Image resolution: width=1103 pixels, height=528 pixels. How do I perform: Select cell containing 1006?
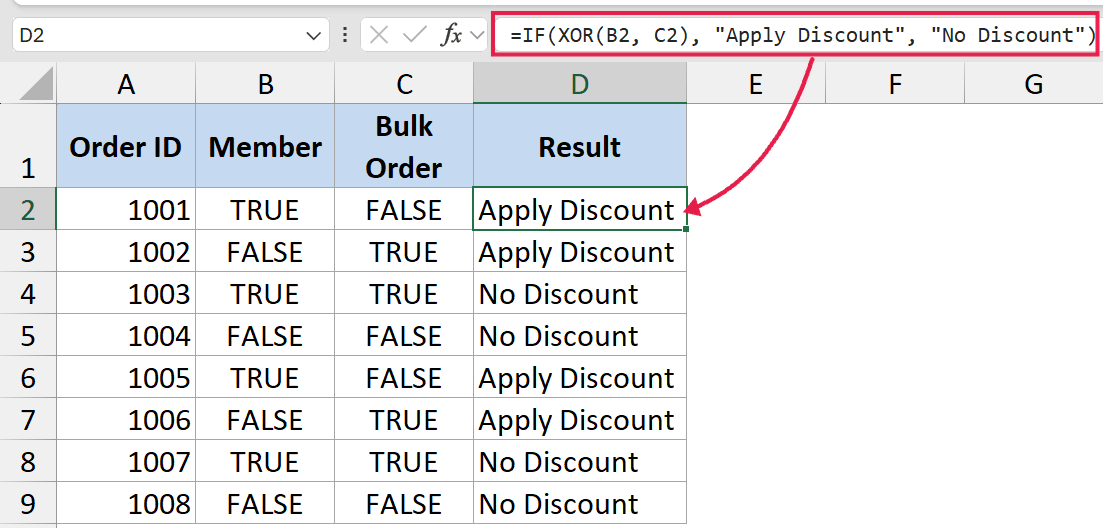coord(126,420)
